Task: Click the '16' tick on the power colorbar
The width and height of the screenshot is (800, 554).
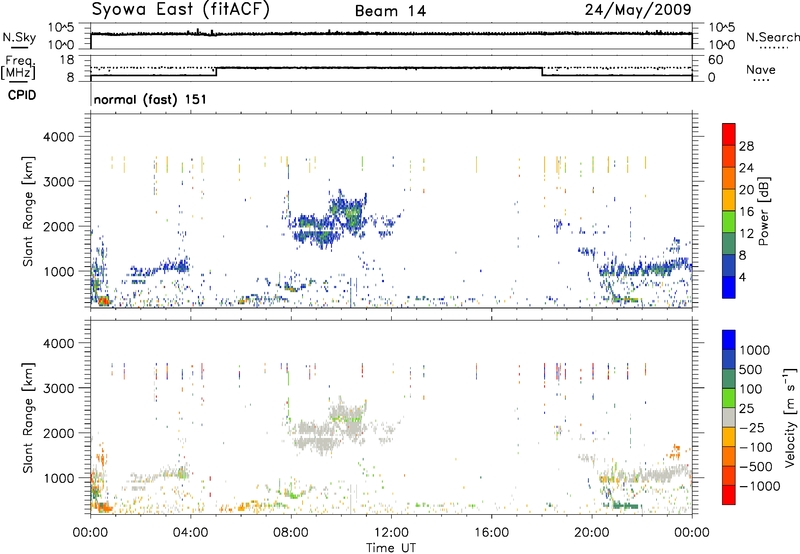Action: point(746,212)
